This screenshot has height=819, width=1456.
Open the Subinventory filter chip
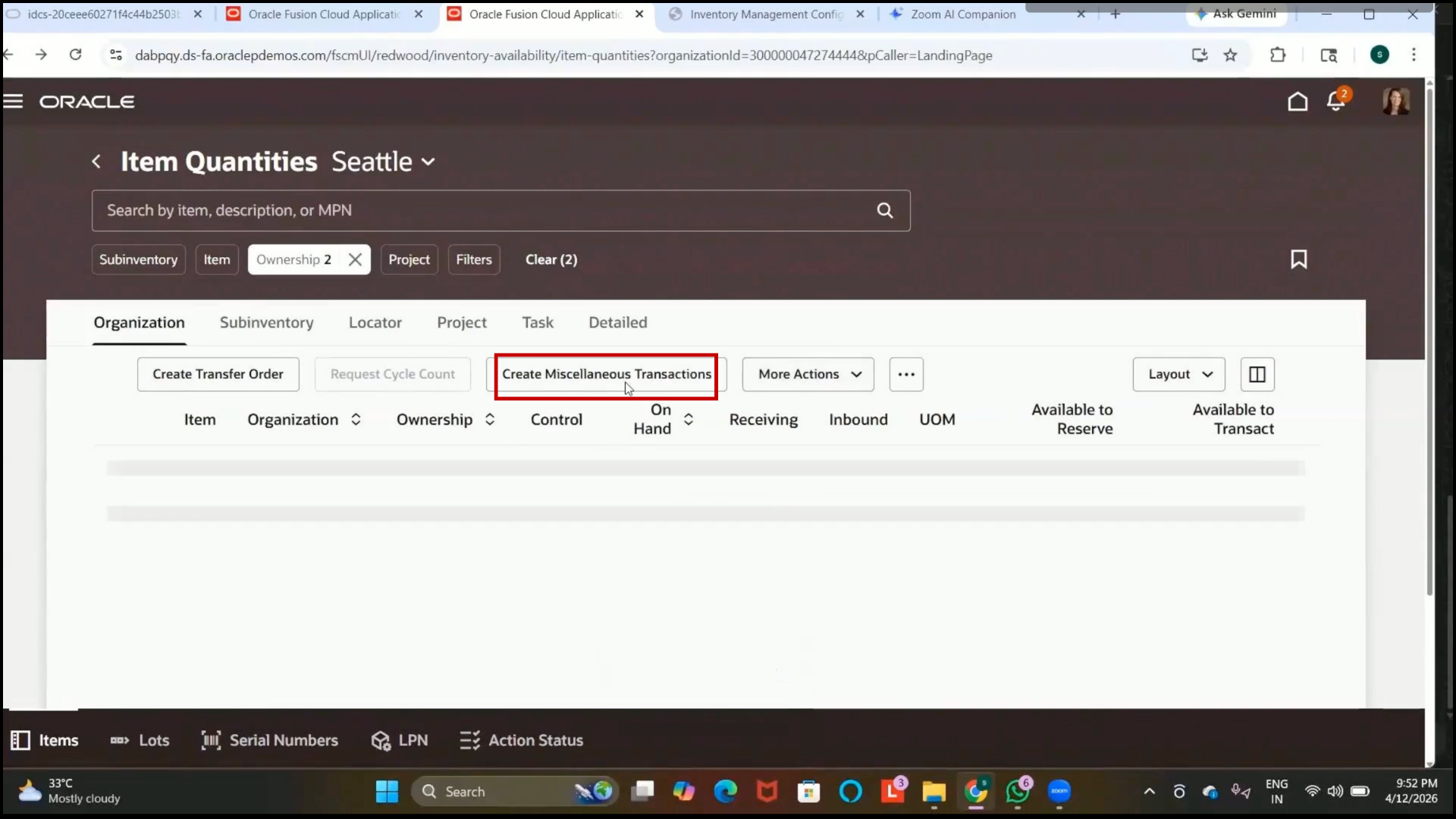(x=138, y=259)
